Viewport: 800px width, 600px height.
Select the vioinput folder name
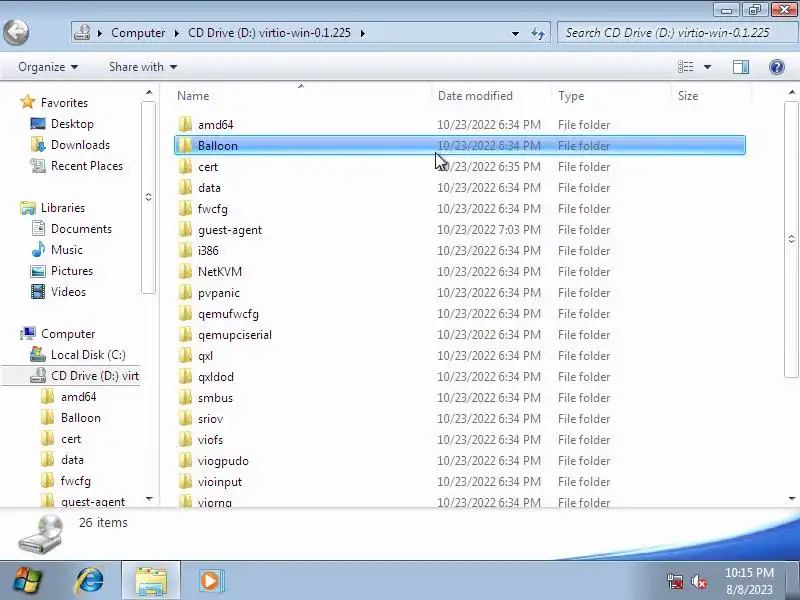coord(220,482)
